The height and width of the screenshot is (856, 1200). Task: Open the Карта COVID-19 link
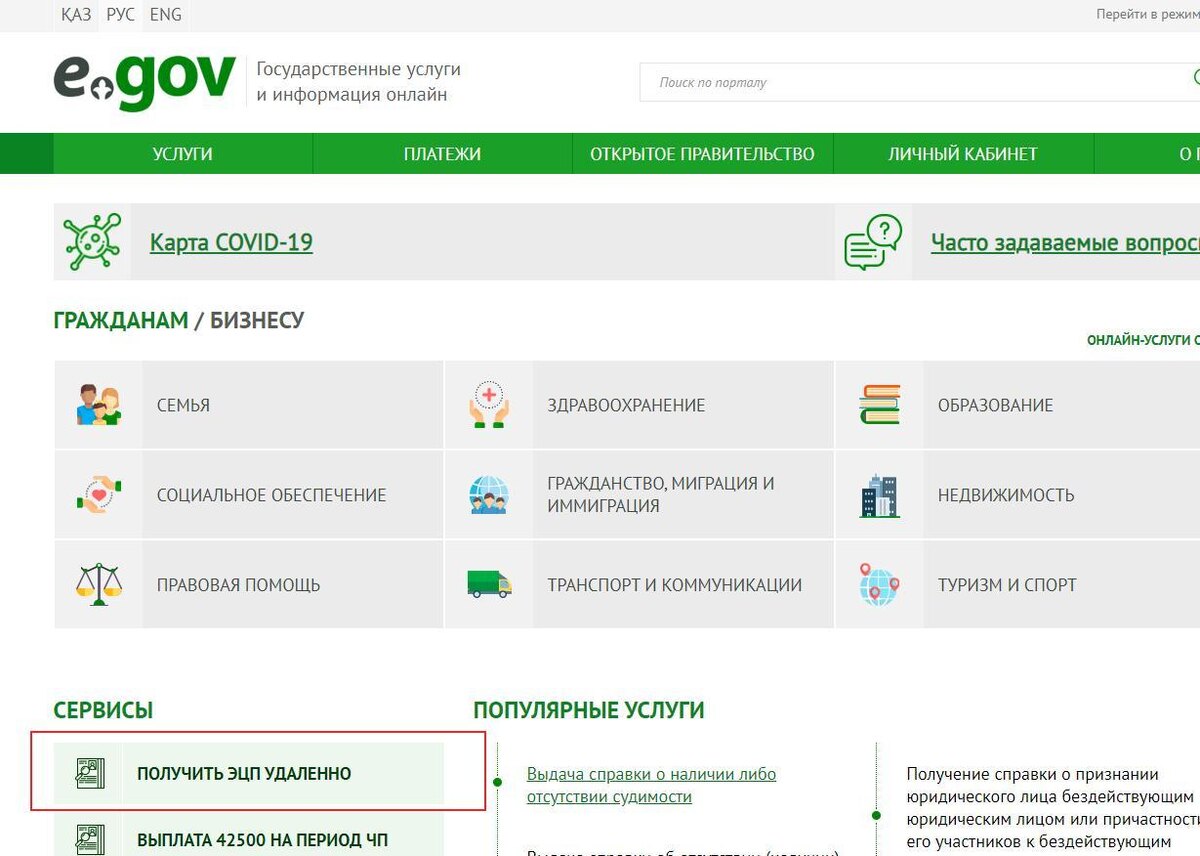(x=231, y=242)
